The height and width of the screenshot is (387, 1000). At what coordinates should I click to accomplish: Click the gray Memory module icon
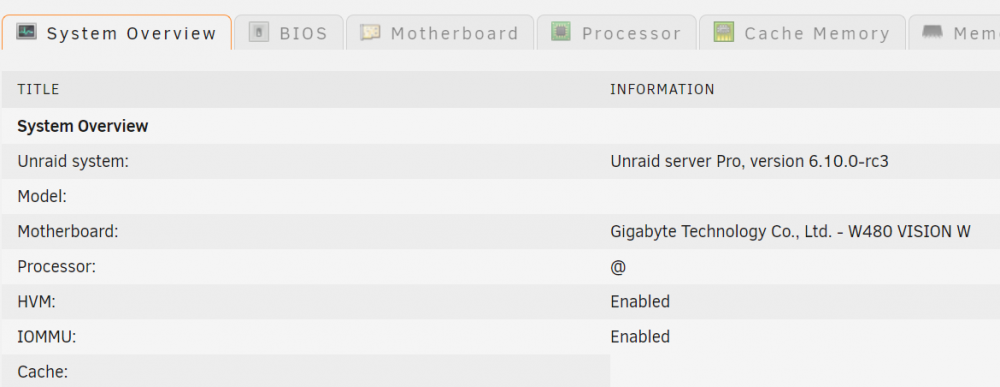(x=932, y=31)
